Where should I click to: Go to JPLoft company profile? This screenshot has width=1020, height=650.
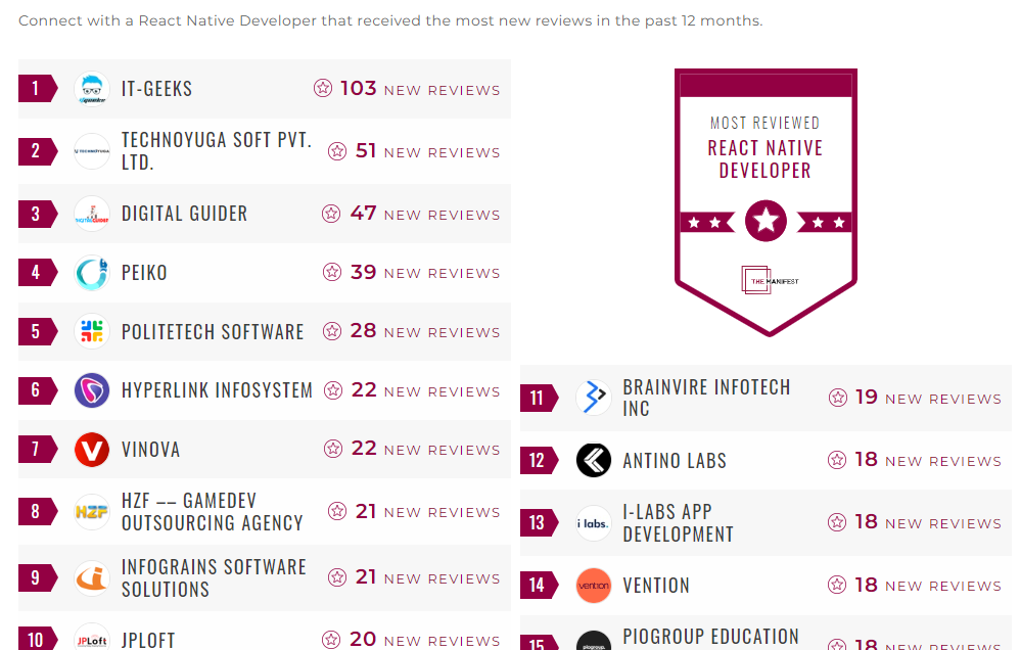click(x=148, y=639)
